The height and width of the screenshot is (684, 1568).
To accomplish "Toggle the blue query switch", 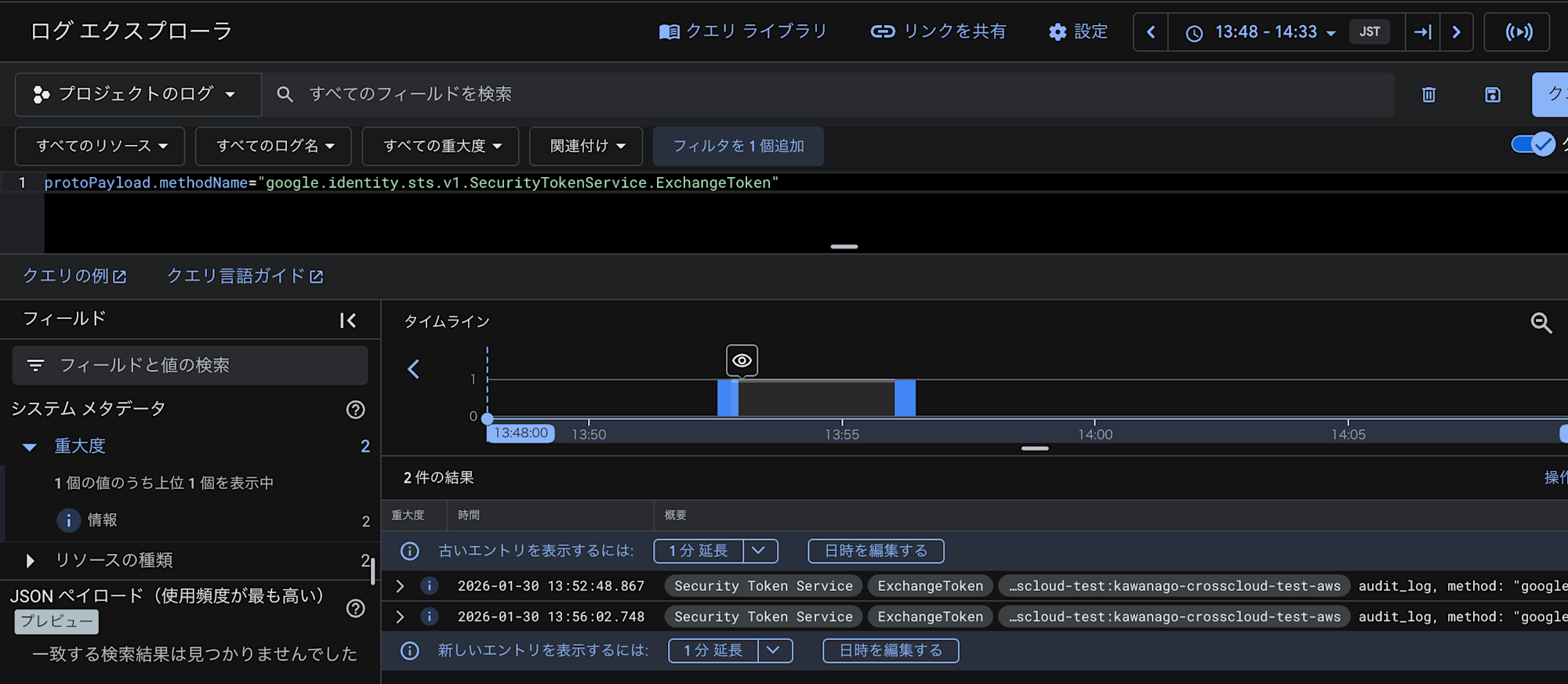I will [1533, 144].
